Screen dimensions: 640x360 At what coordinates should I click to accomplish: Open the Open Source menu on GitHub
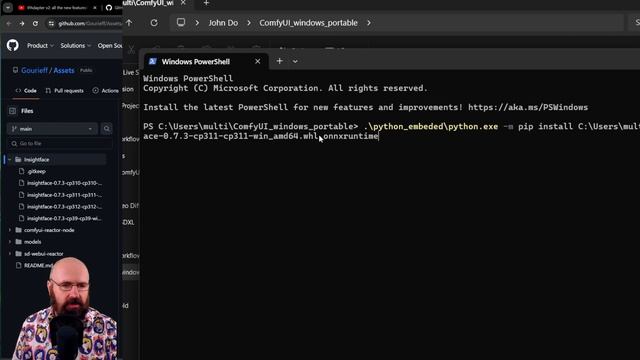(x=110, y=46)
